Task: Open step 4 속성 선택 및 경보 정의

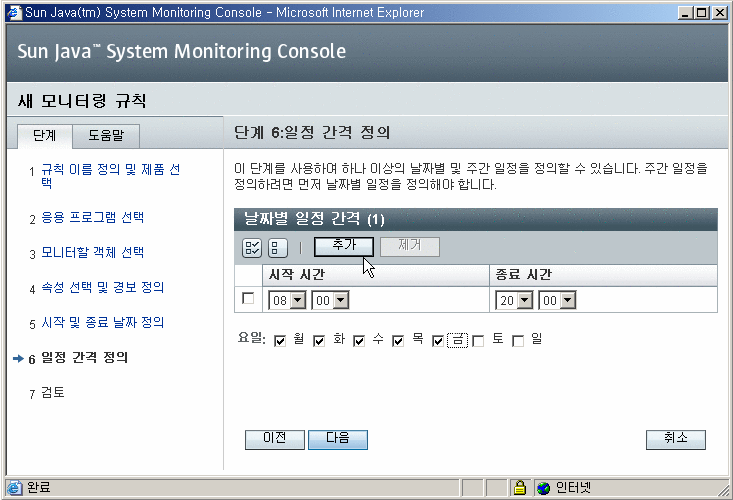Action: [103, 288]
